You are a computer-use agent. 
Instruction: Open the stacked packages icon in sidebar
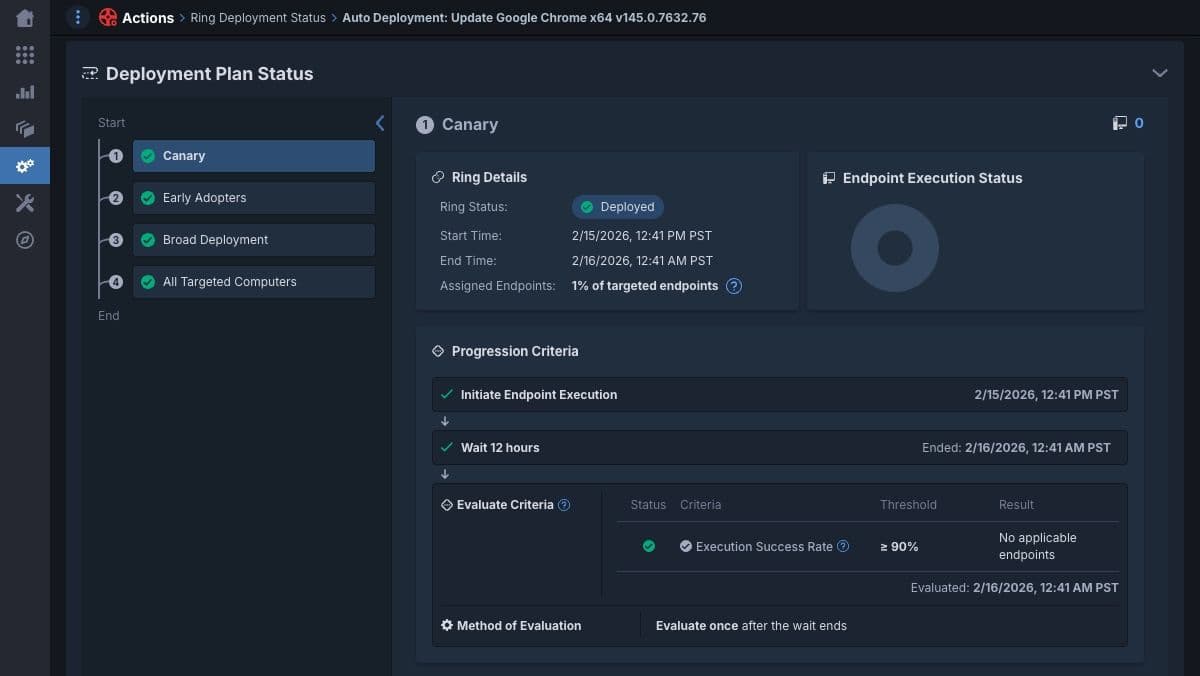coord(25,129)
